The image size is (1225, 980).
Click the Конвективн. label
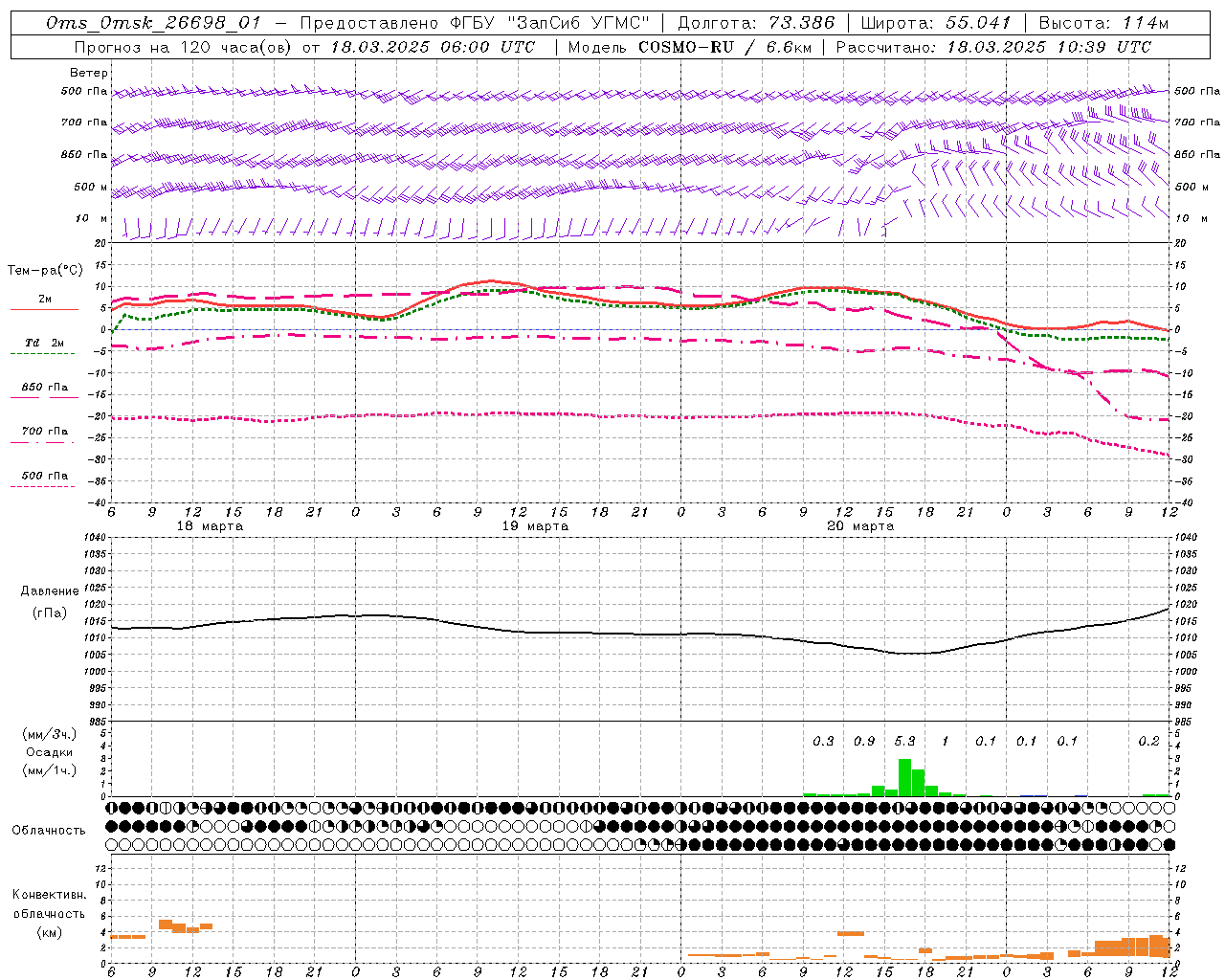49,895
